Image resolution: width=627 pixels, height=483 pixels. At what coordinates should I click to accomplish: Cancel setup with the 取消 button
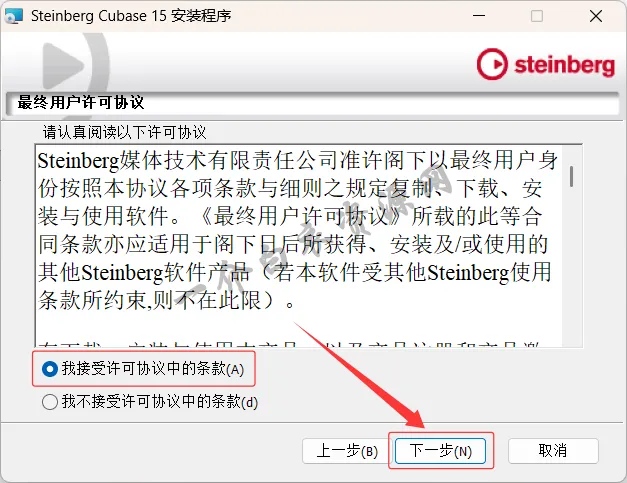[553, 451]
